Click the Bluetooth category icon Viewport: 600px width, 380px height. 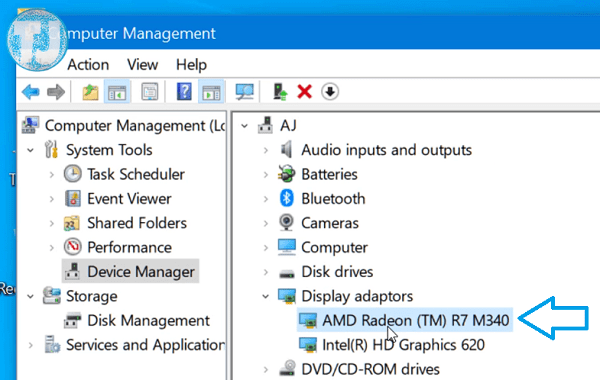pyautogui.click(x=287, y=198)
